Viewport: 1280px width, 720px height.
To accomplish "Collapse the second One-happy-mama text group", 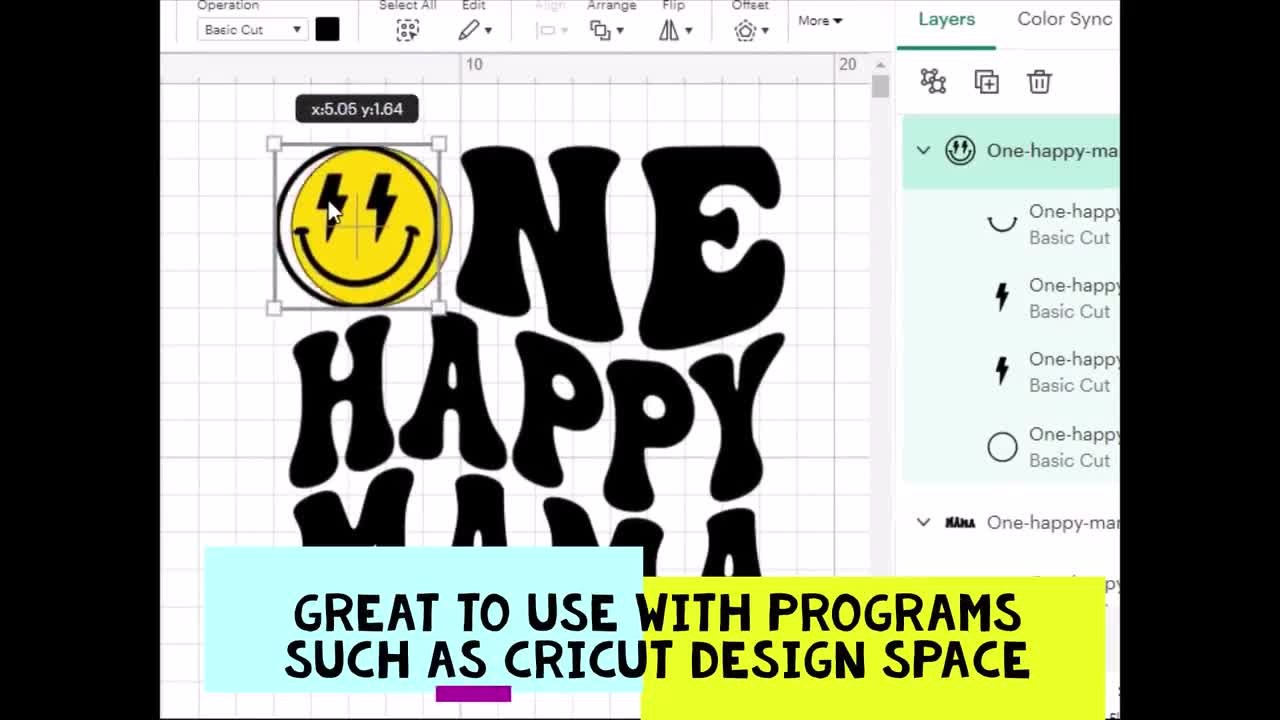I will 923,522.
